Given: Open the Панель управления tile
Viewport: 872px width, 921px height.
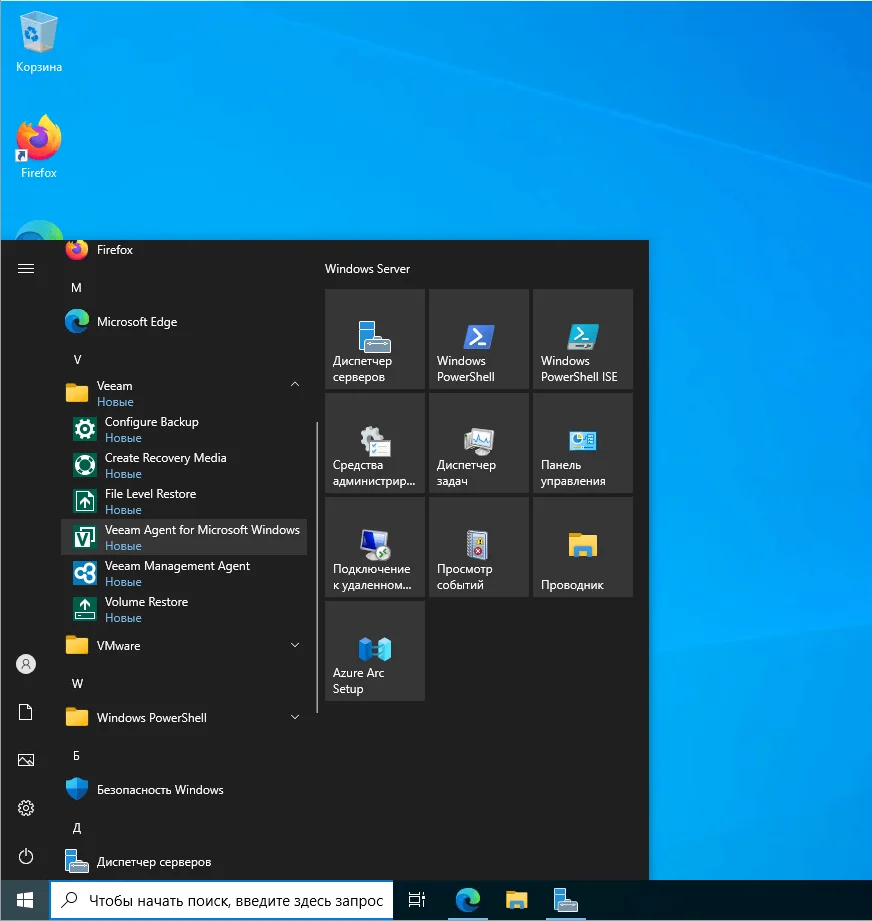Looking at the screenshot, I should [583, 443].
